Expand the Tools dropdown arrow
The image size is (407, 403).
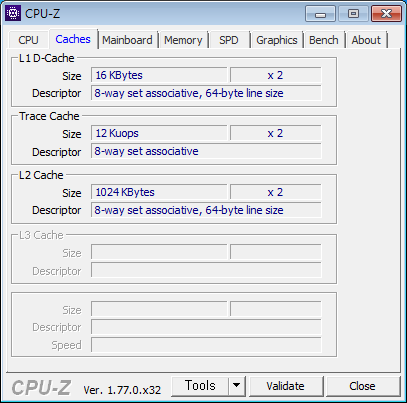point(237,386)
